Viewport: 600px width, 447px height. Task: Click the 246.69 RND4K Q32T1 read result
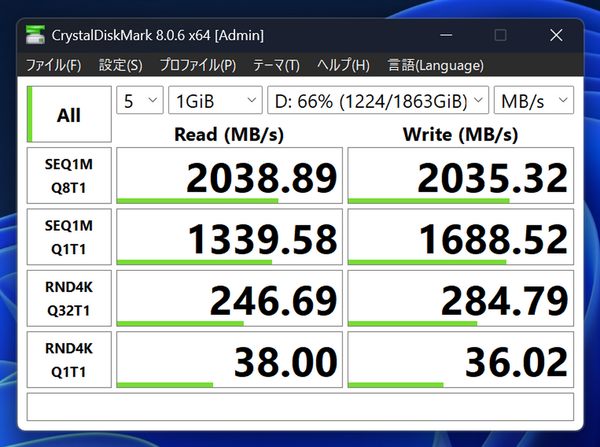tap(230, 299)
